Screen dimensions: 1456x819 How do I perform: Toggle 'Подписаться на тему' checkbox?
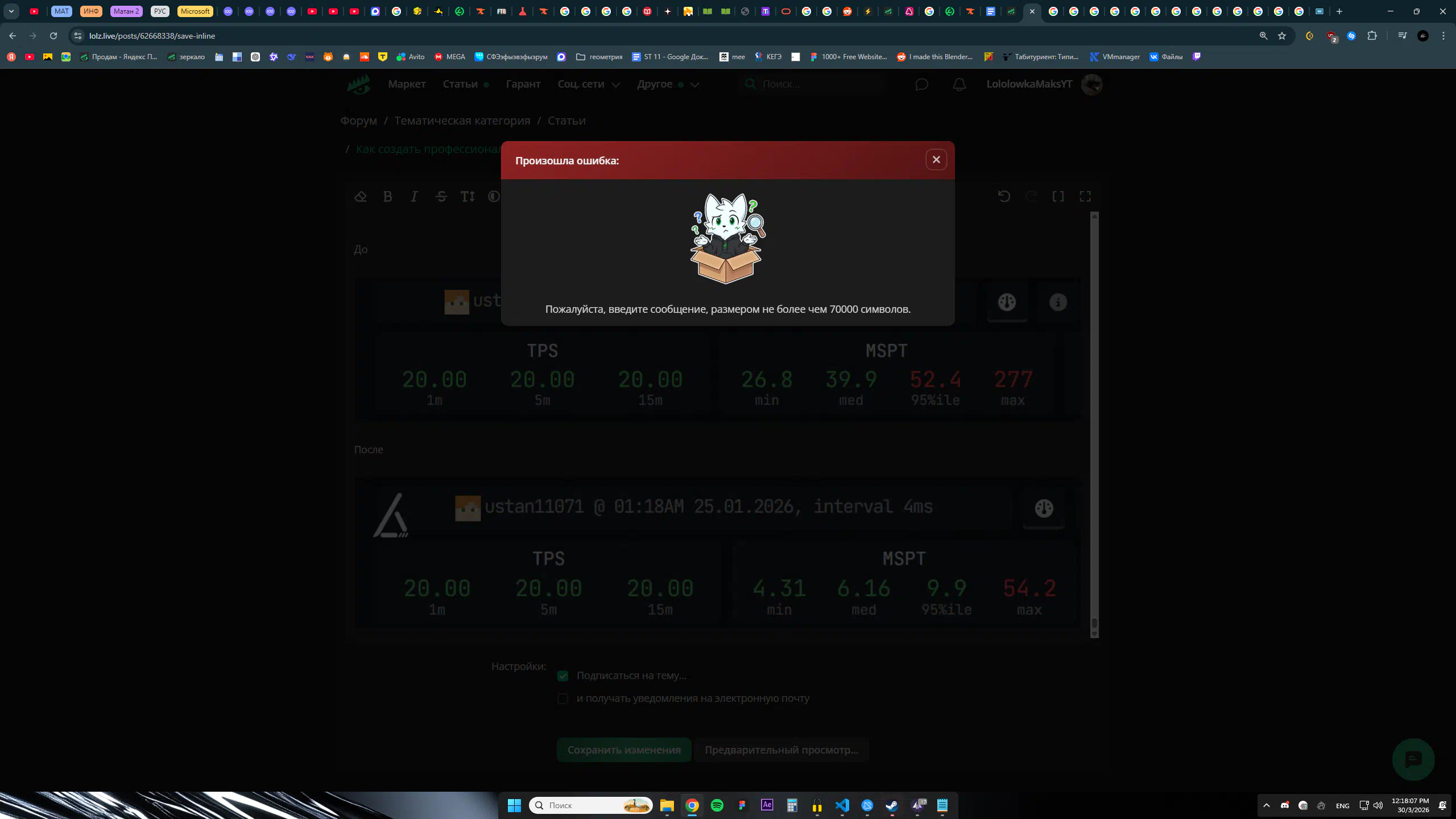pyautogui.click(x=563, y=676)
